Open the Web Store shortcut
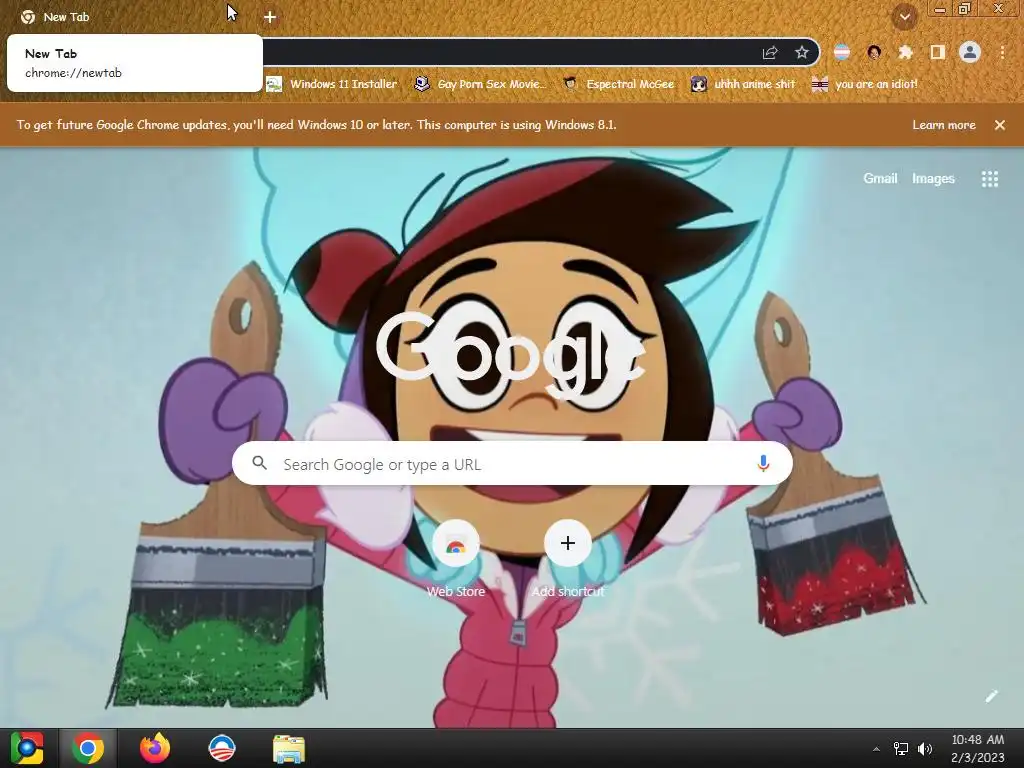Screen dimensions: 1024x768 pyautogui.click(x=456, y=560)
